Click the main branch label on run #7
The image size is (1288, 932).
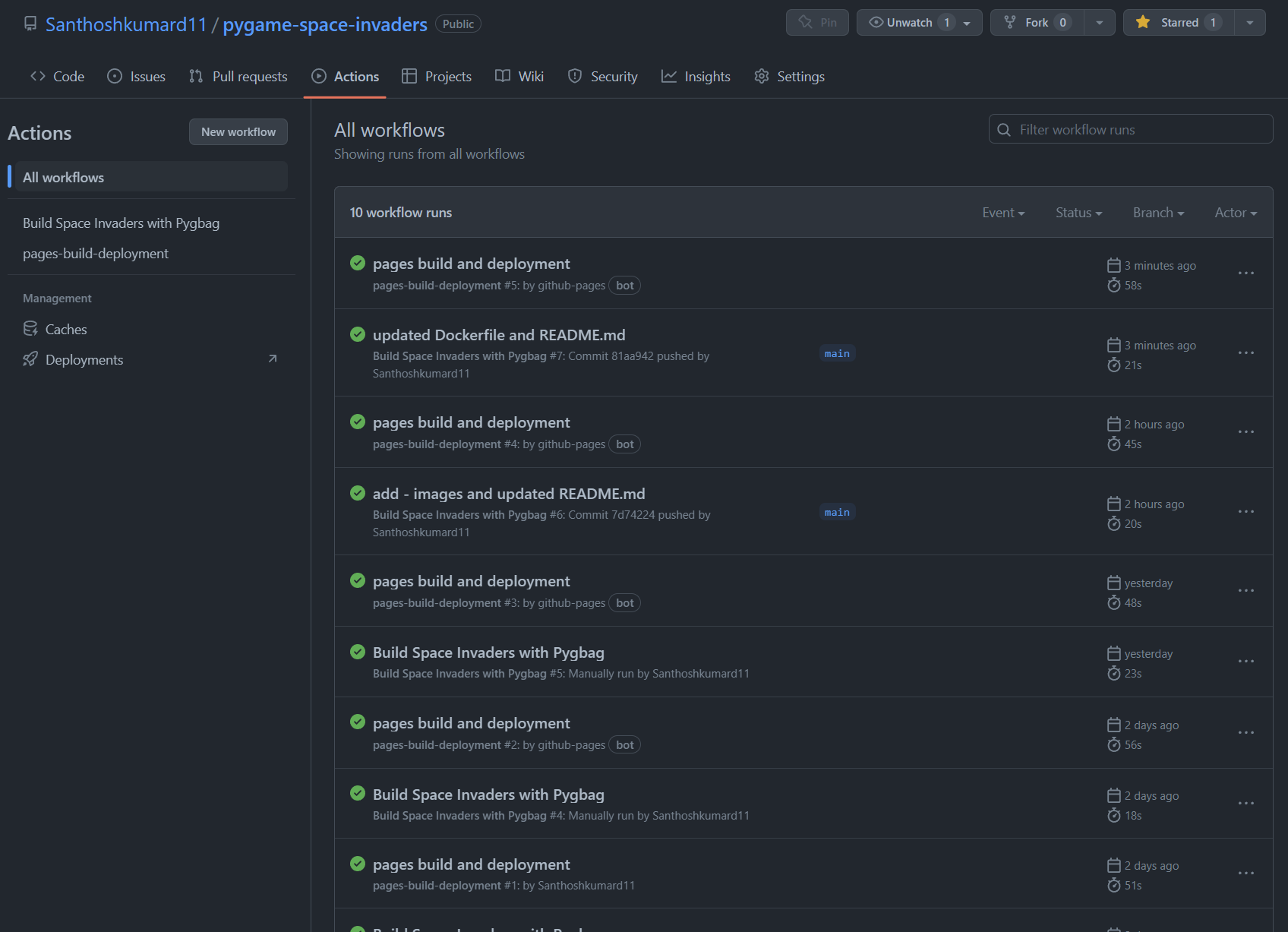[x=837, y=353]
